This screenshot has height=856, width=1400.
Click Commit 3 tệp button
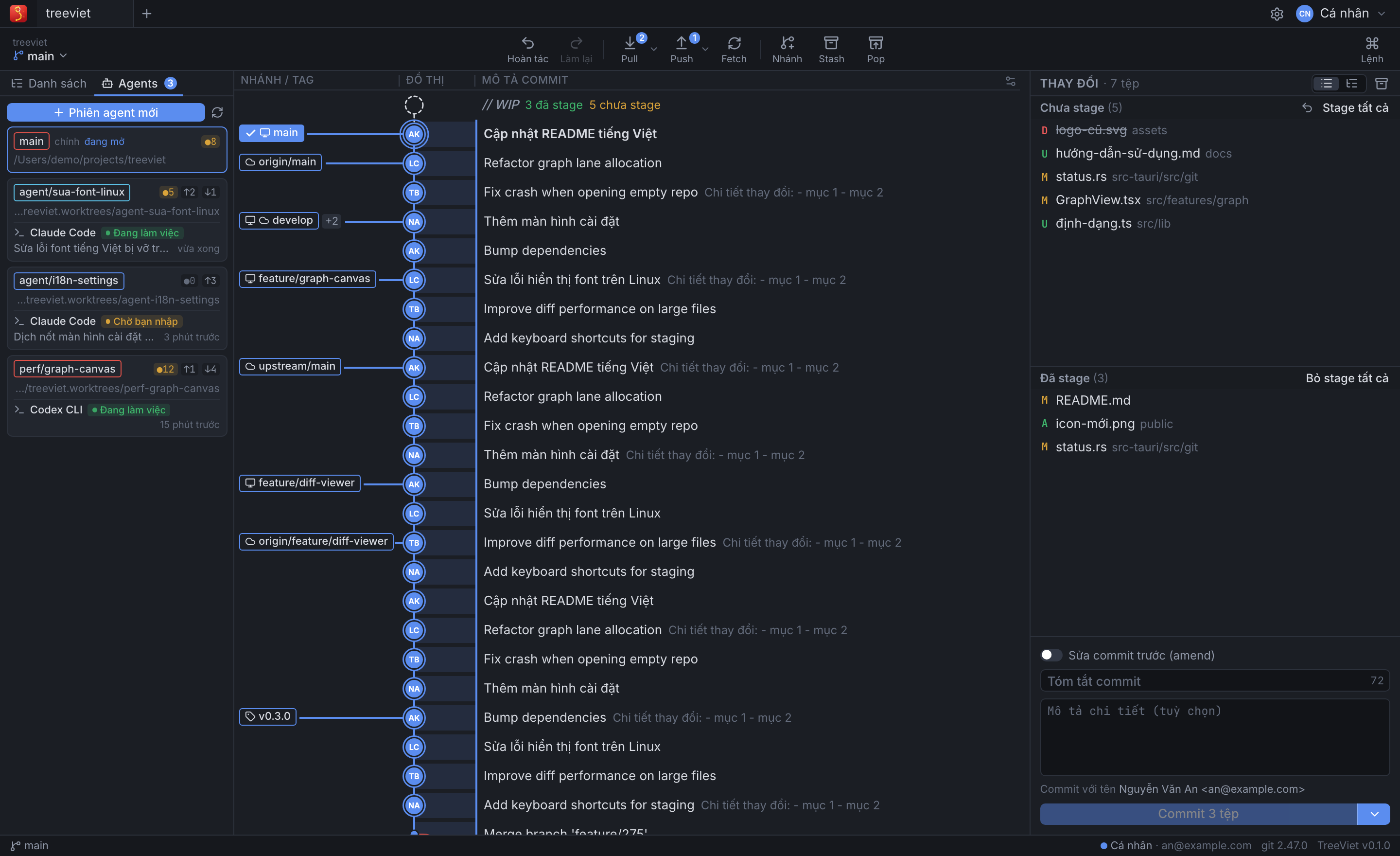pyautogui.click(x=1198, y=813)
